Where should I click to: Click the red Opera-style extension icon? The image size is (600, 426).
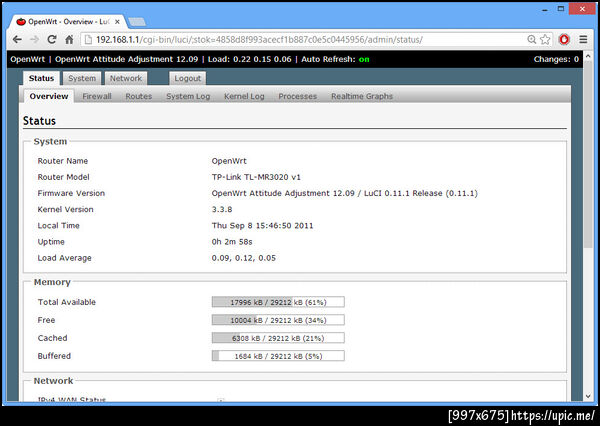(x=564, y=39)
